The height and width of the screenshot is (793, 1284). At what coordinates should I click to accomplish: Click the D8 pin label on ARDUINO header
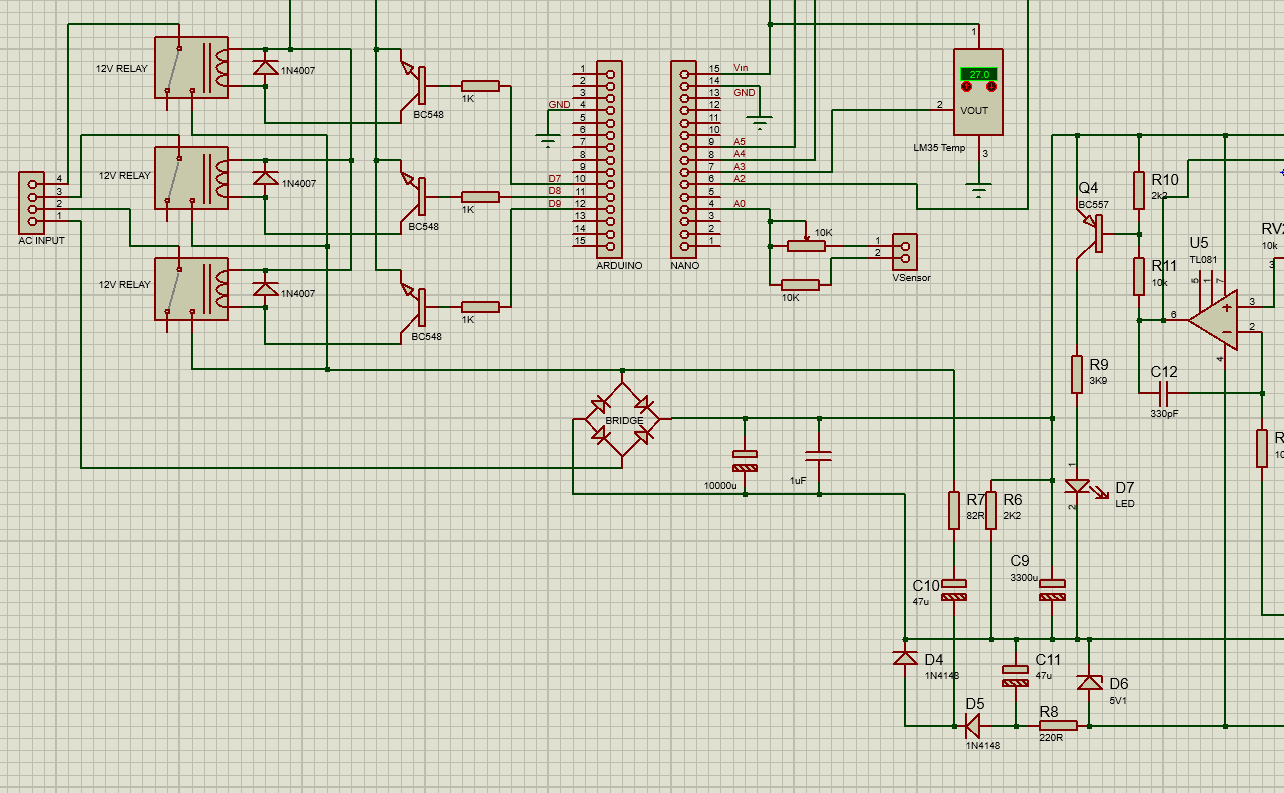tap(554, 190)
